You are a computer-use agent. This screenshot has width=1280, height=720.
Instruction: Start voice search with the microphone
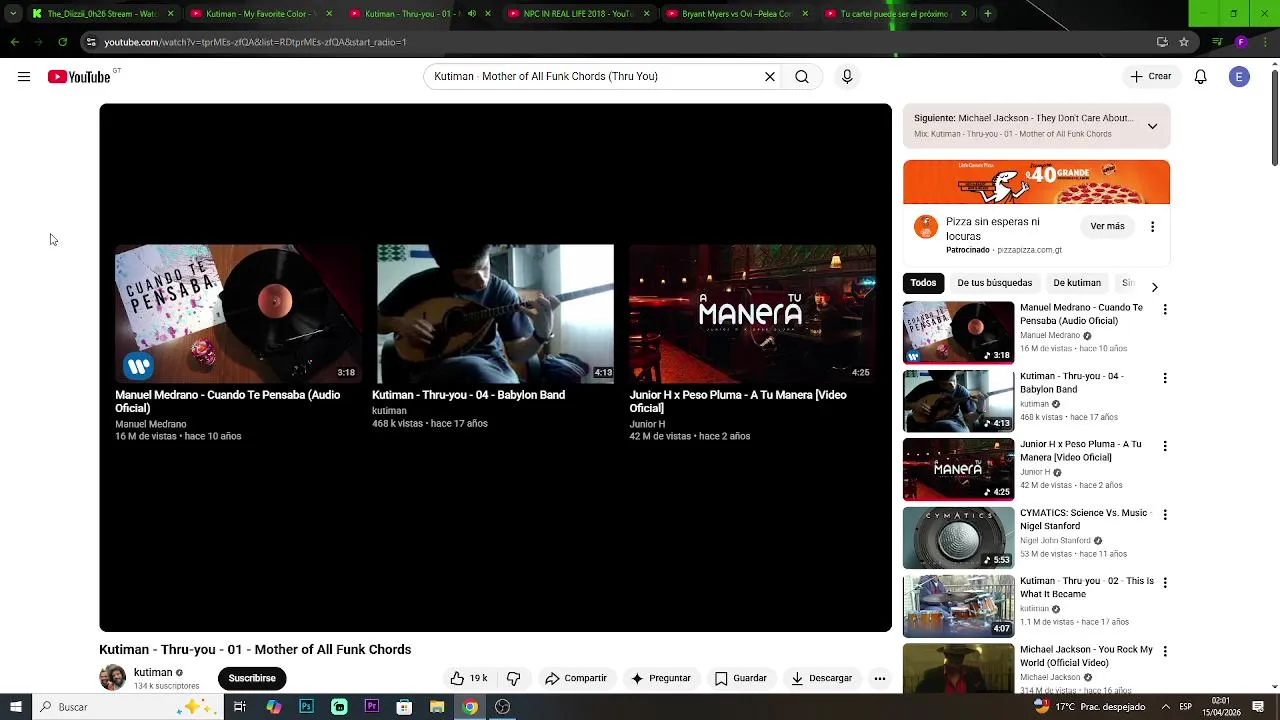click(847, 76)
